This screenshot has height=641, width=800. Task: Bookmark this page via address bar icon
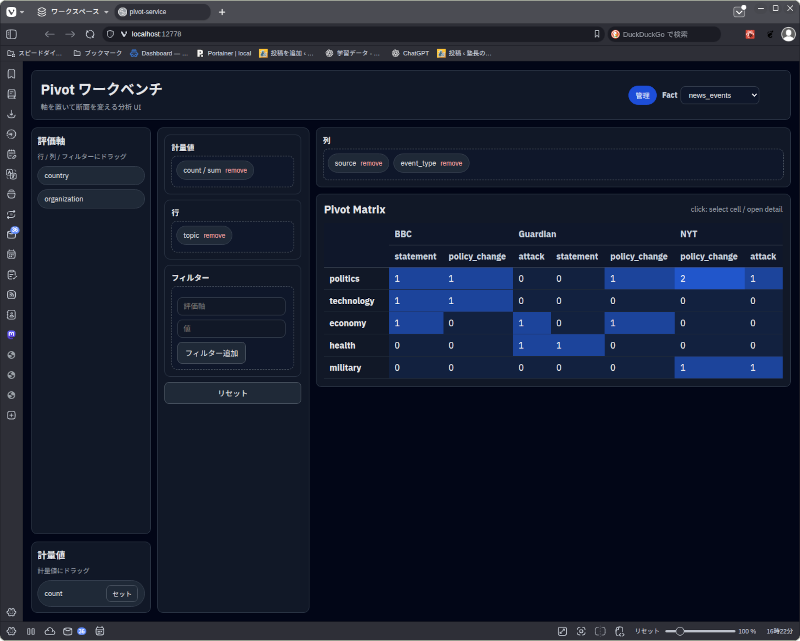coord(597,34)
